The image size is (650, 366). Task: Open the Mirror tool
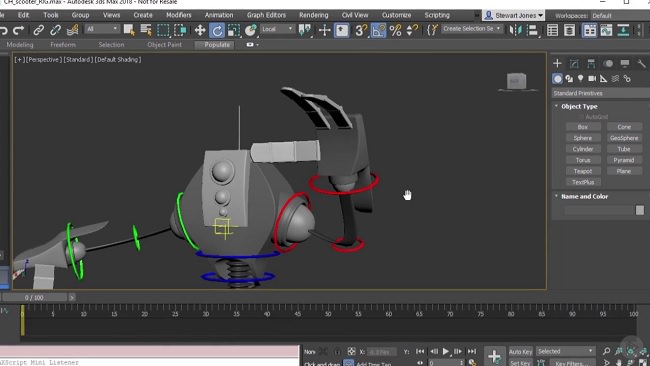(515, 30)
